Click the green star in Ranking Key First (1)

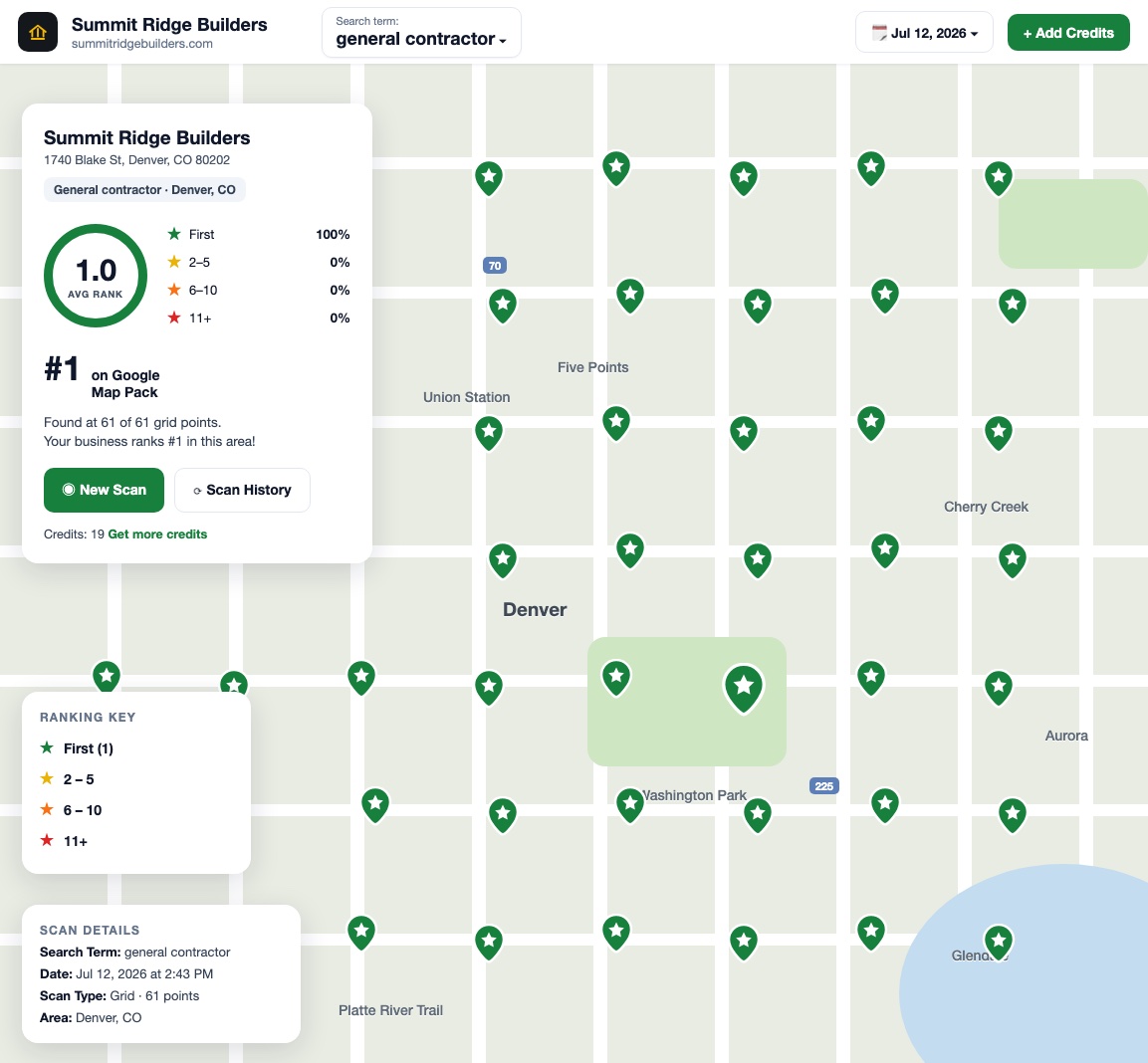point(47,747)
